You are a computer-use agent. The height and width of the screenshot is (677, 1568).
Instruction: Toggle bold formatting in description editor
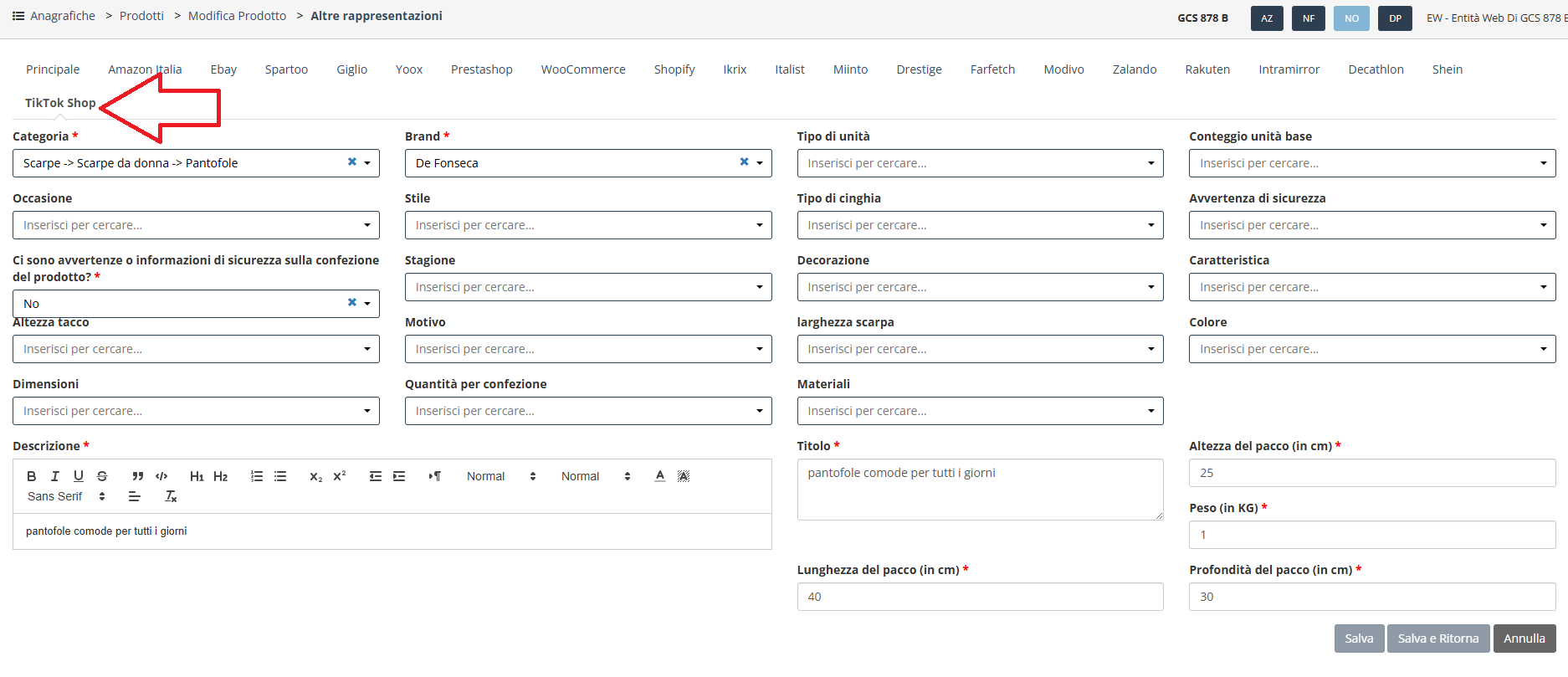point(32,476)
